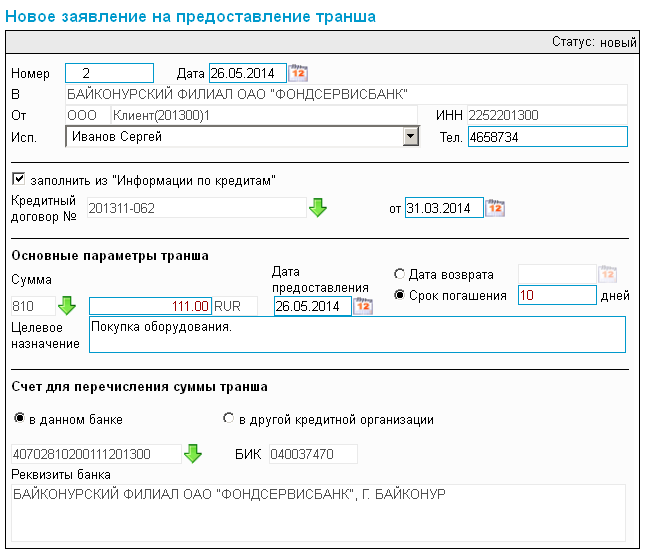Open calendar beside credit agreement date 31.03.2014
This screenshot has width=646, height=554.
(x=495, y=208)
